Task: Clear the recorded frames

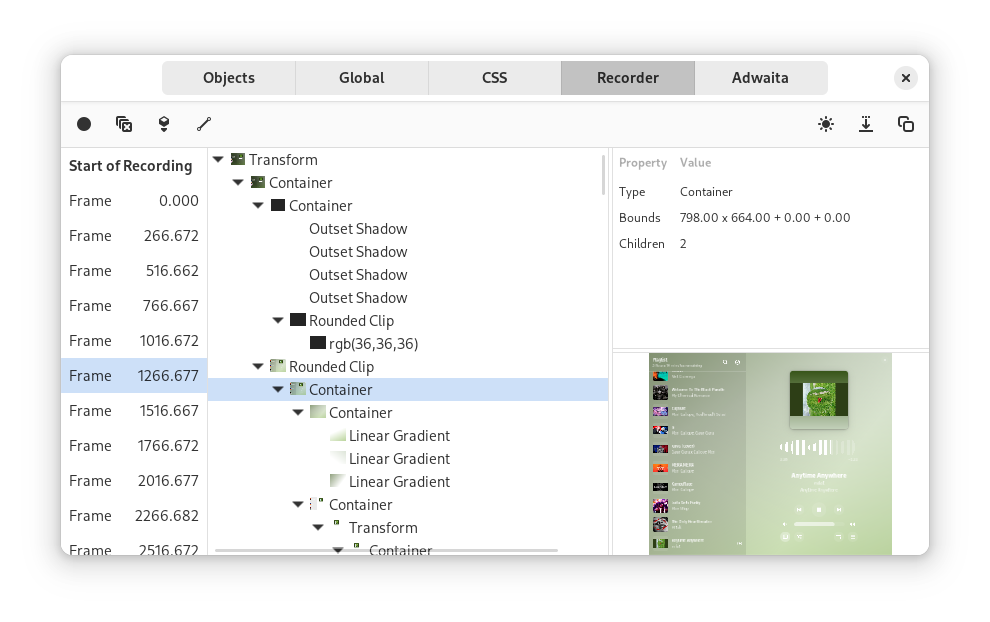Action: pos(124,124)
